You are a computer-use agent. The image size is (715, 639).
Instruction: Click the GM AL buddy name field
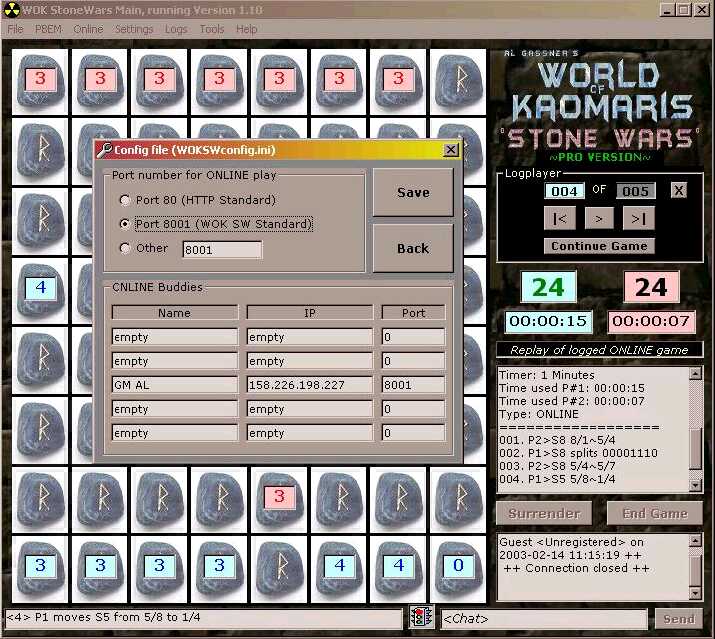(x=175, y=385)
